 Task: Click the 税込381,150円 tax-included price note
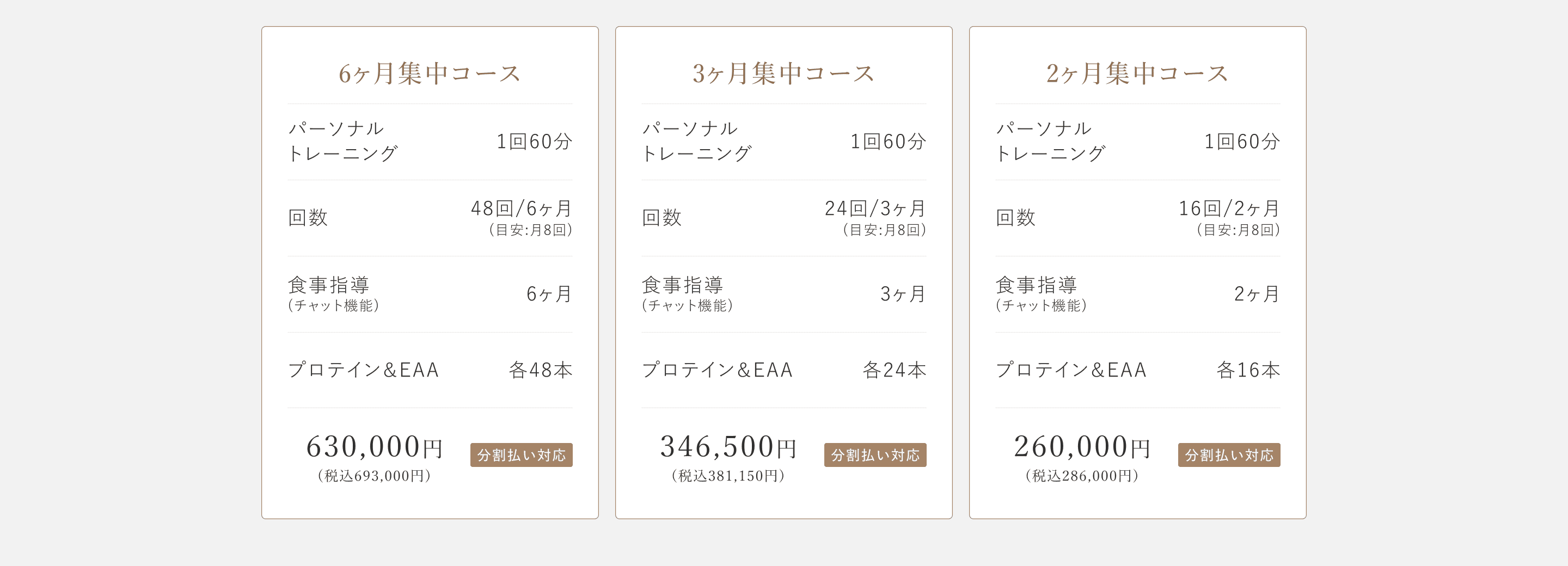pyautogui.click(x=728, y=476)
